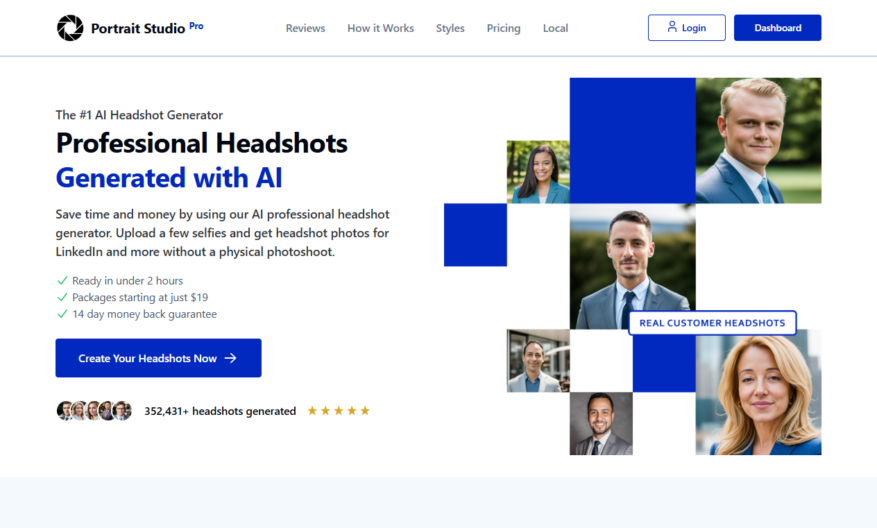
Task: Open the Styles nav item
Action: coord(450,28)
